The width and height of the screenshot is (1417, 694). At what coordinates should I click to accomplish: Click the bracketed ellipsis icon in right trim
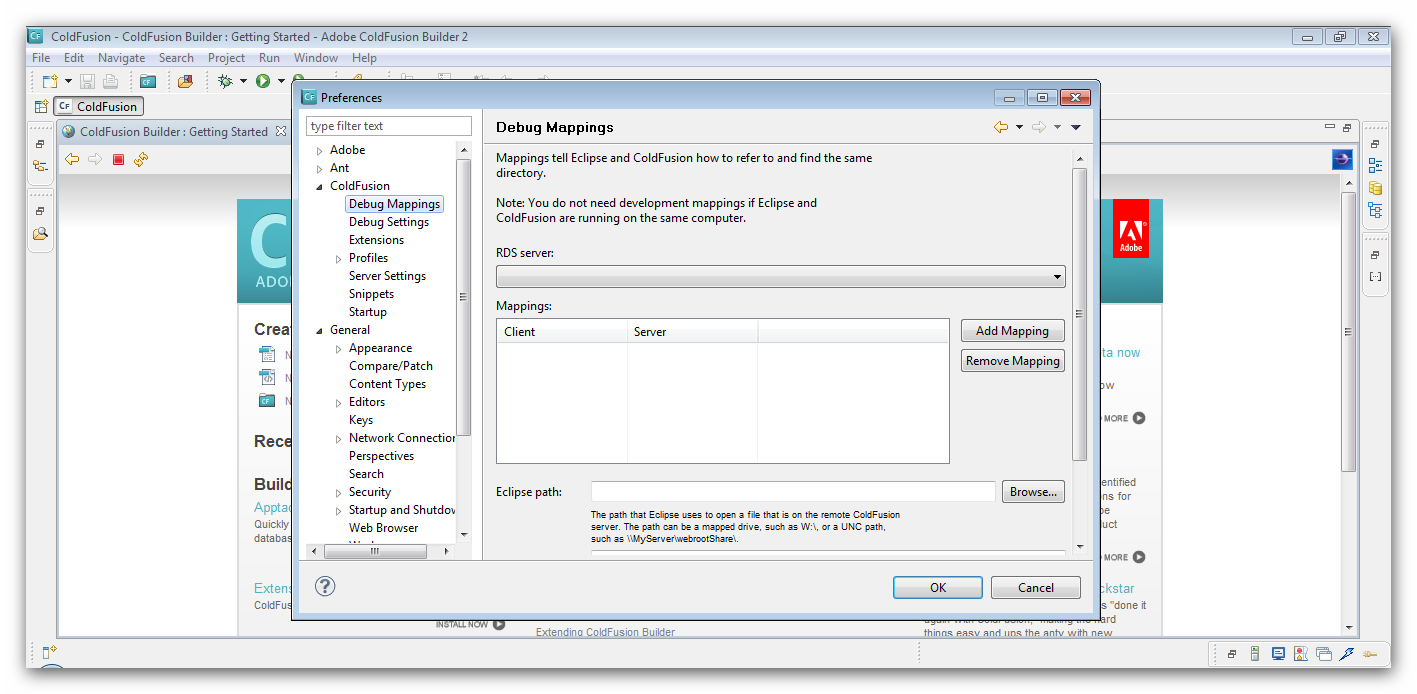pos(1375,277)
